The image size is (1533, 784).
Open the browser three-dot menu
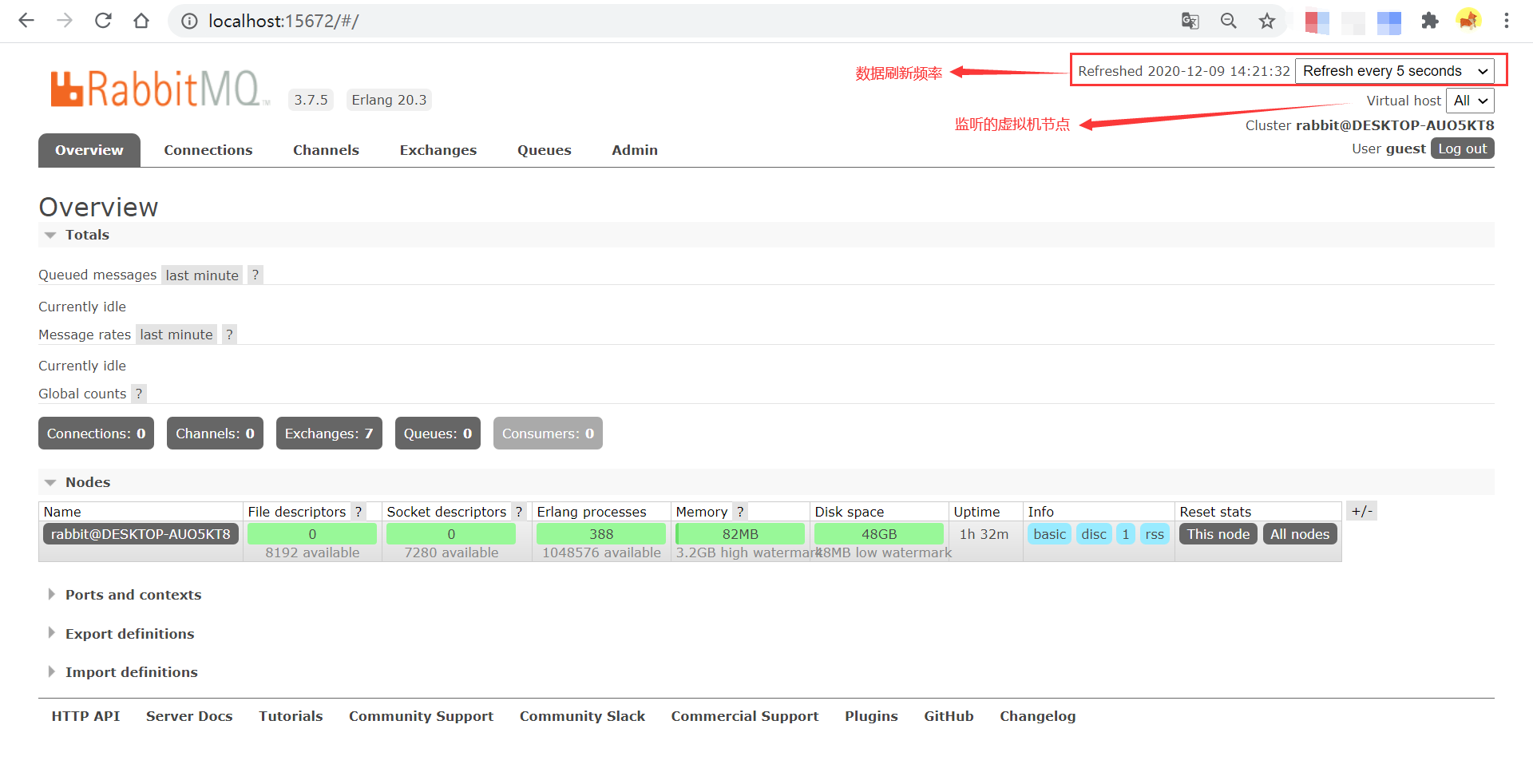click(1507, 21)
